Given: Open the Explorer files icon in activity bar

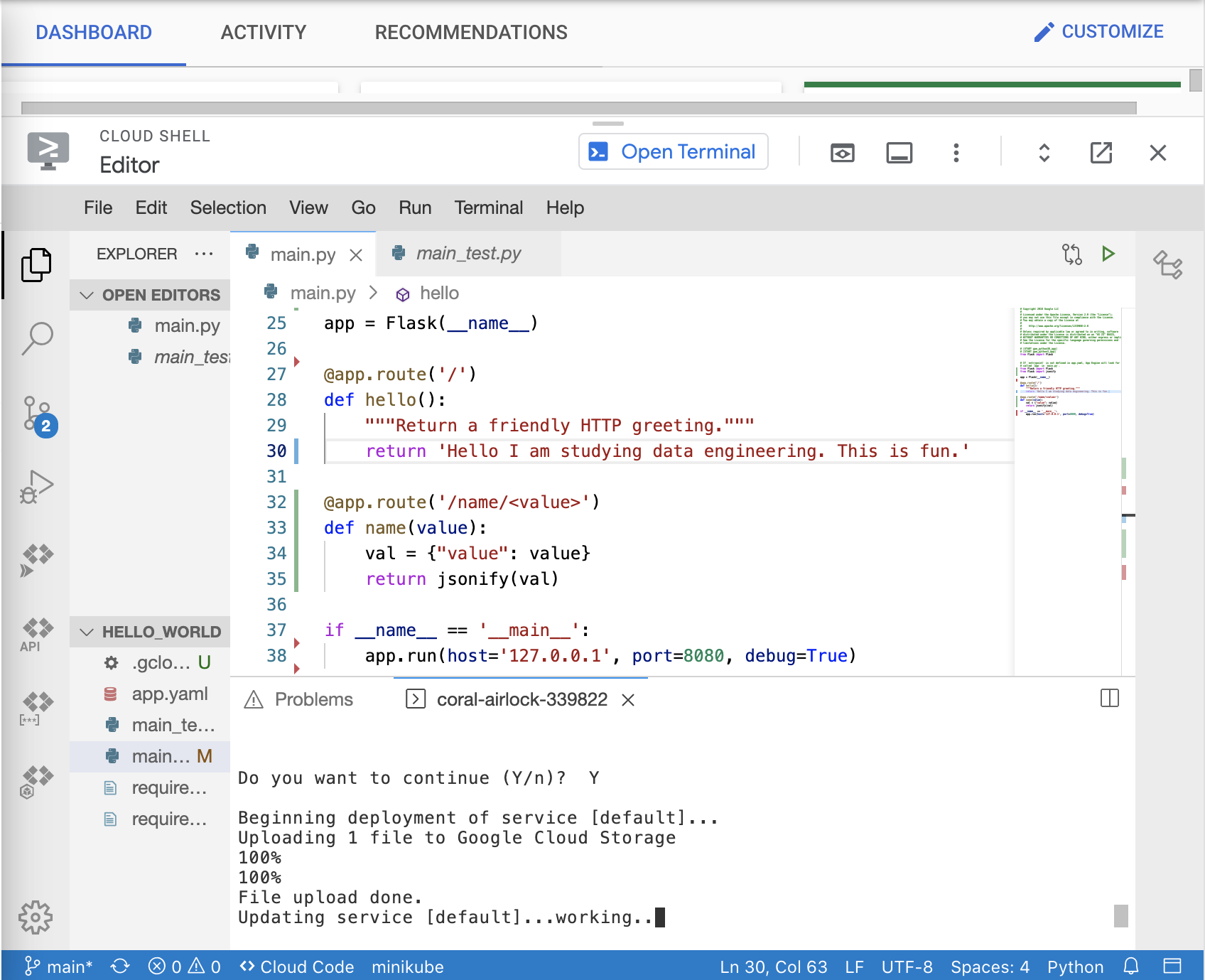Looking at the screenshot, I should pos(36,265).
